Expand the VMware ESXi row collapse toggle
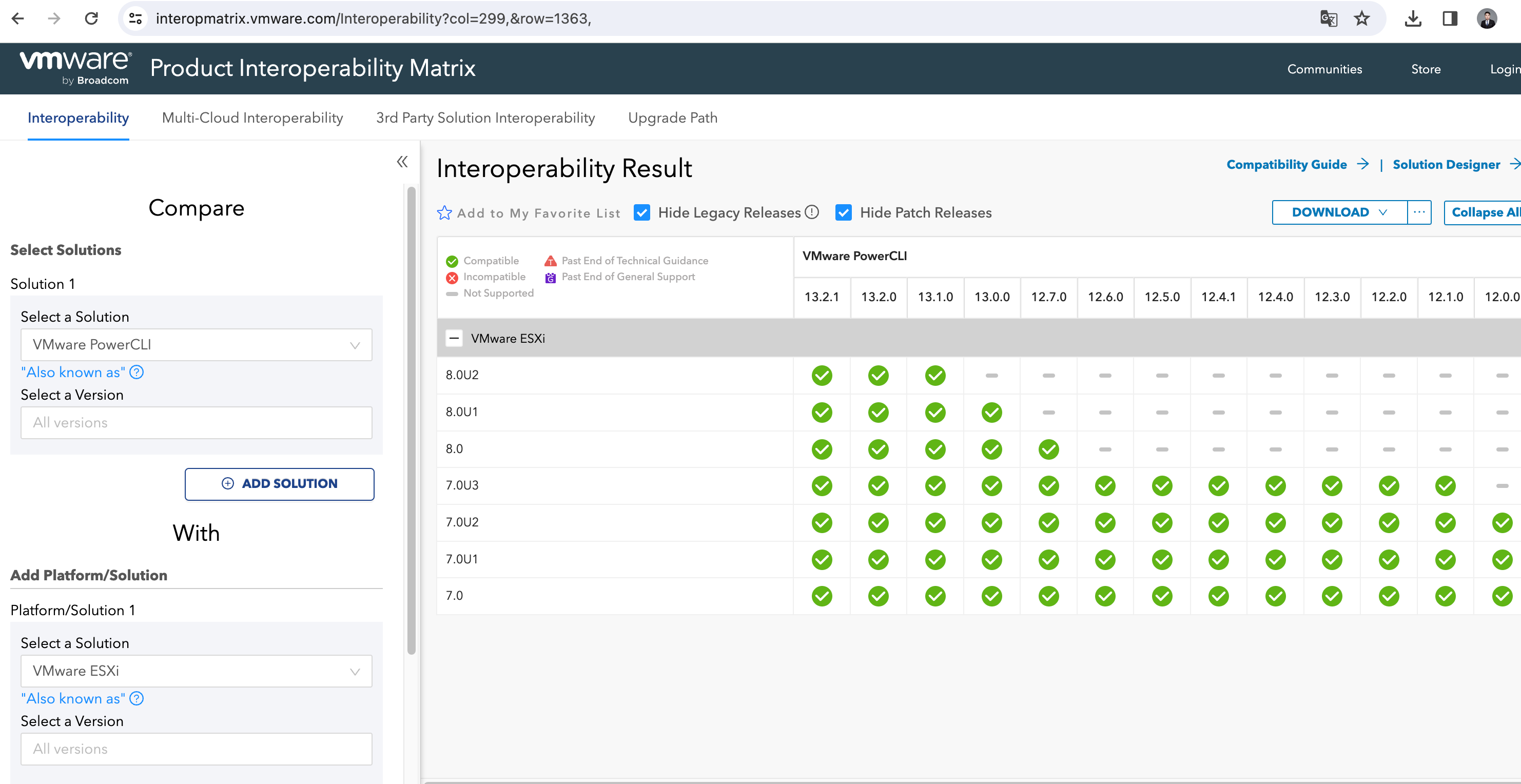The width and height of the screenshot is (1521, 784). click(x=455, y=337)
